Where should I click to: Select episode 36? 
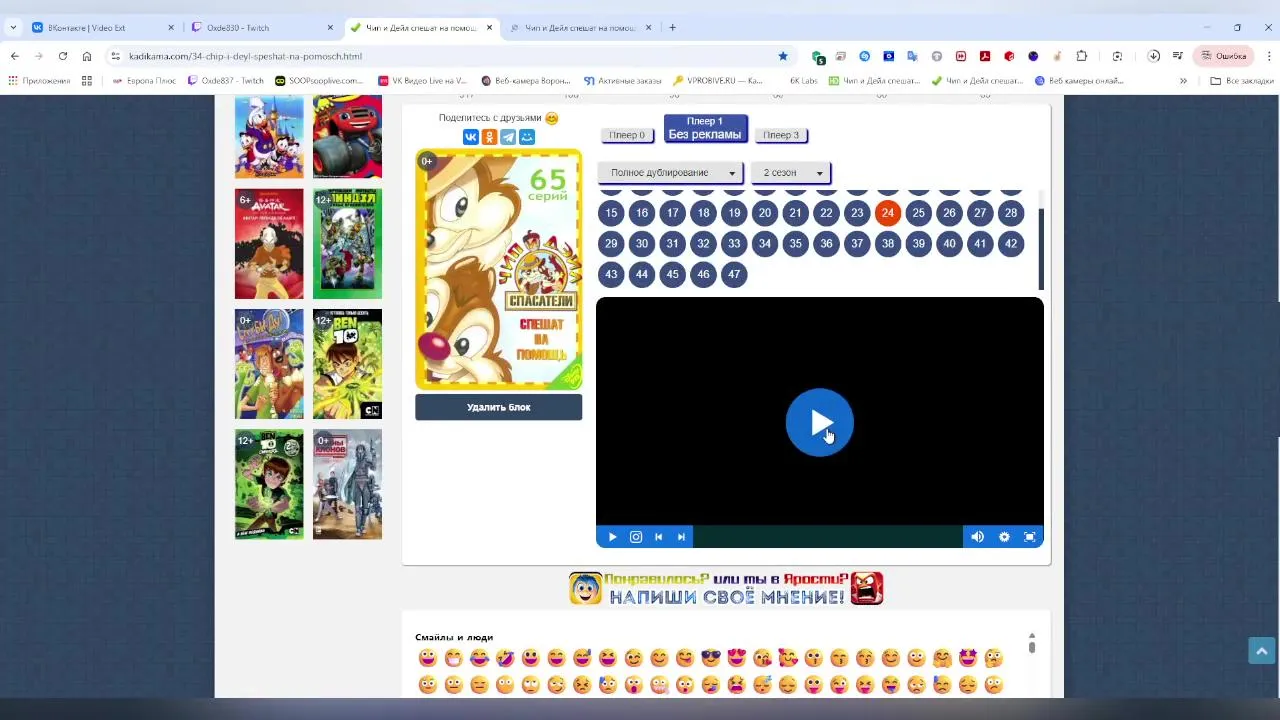tap(826, 244)
